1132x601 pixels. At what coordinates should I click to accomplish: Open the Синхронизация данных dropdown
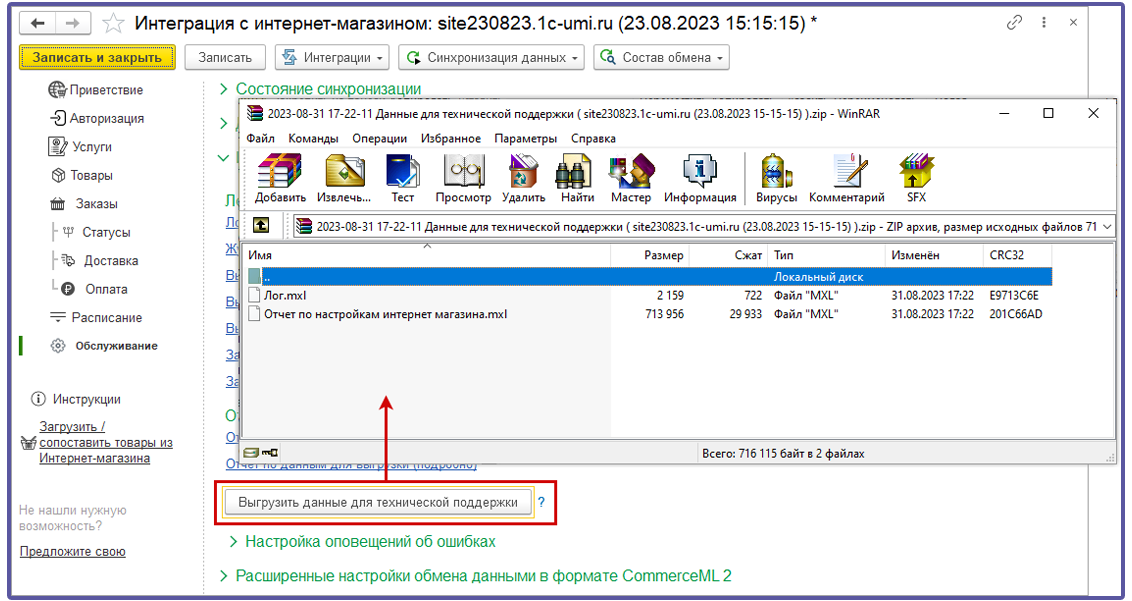coord(491,58)
